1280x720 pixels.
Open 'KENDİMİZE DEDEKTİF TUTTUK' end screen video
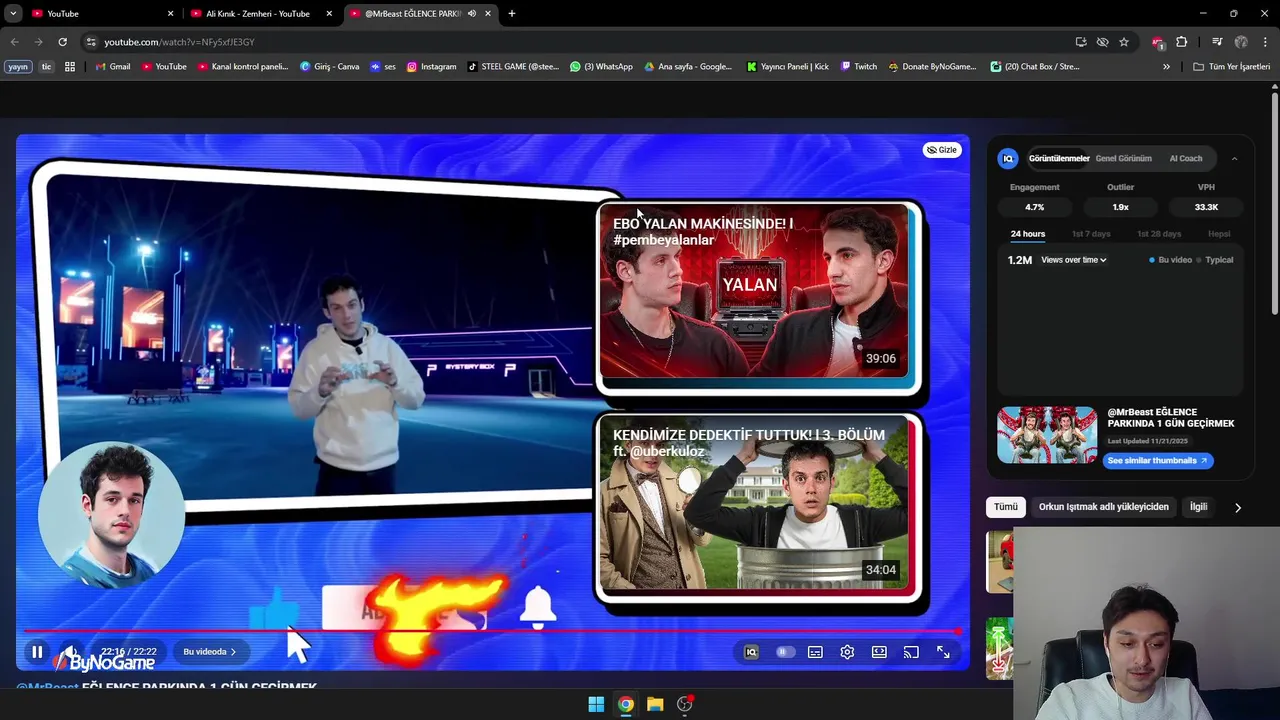click(x=754, y=503)
